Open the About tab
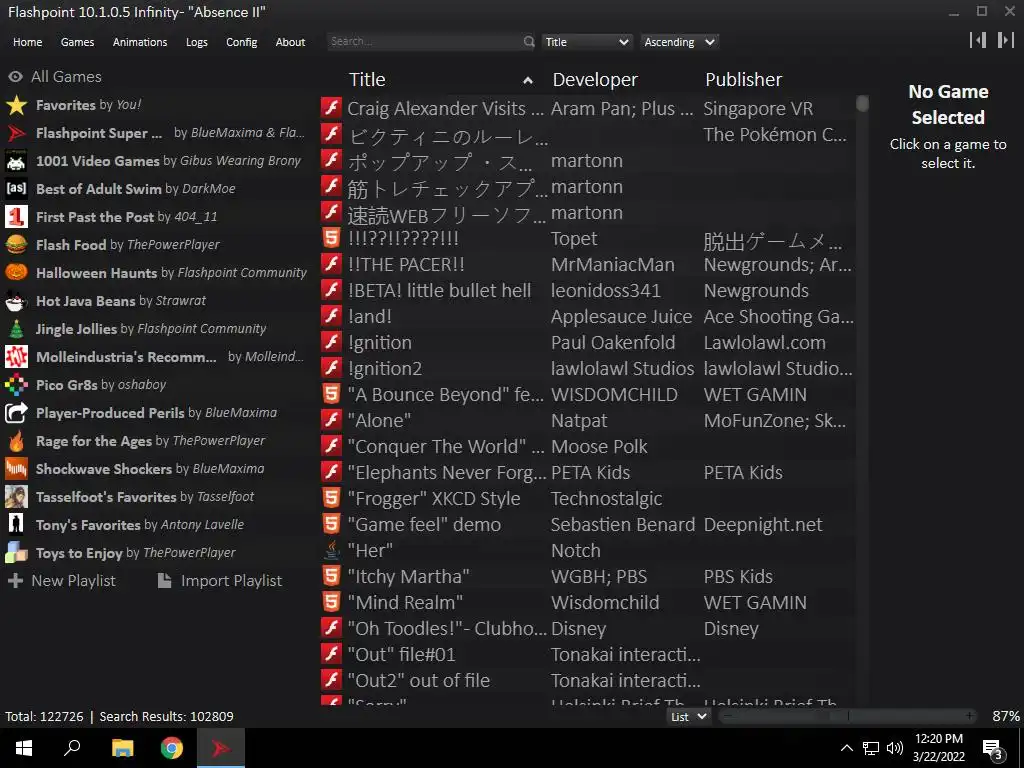This screenshot has height=768, width=1024. (290, 42)
